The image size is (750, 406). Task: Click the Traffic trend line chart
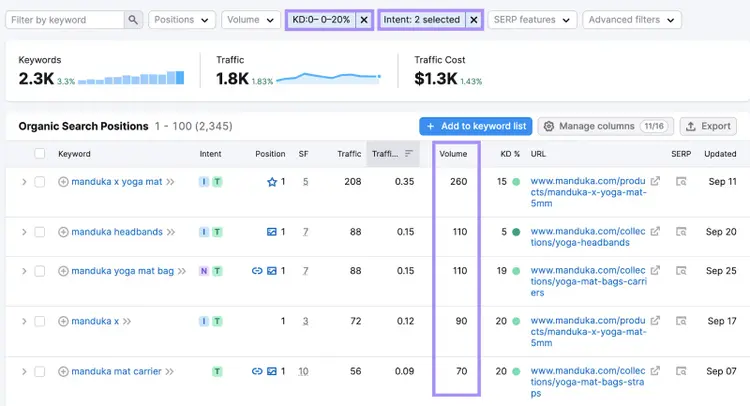[x=329, y=77]
